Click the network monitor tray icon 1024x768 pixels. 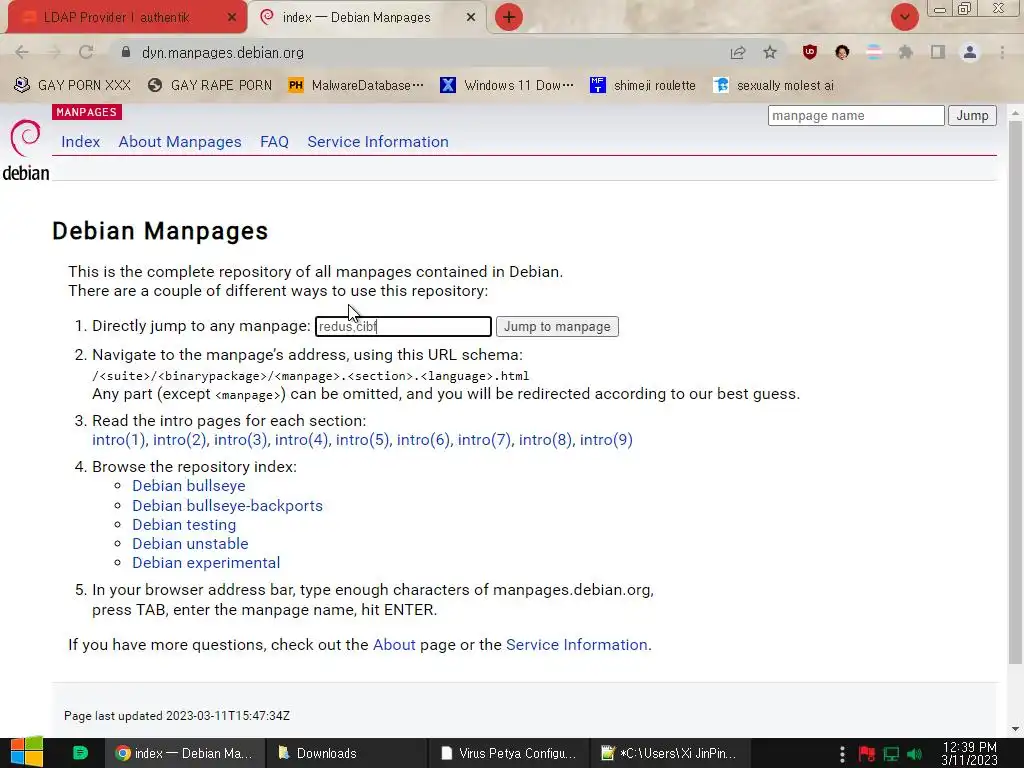pyautogui.click(x=891, y=754)
